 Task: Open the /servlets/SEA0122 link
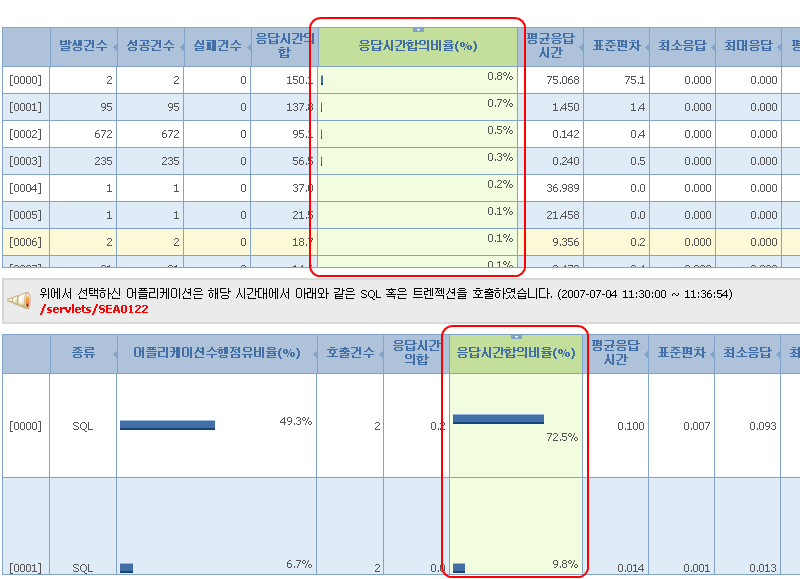coord(94,309)
